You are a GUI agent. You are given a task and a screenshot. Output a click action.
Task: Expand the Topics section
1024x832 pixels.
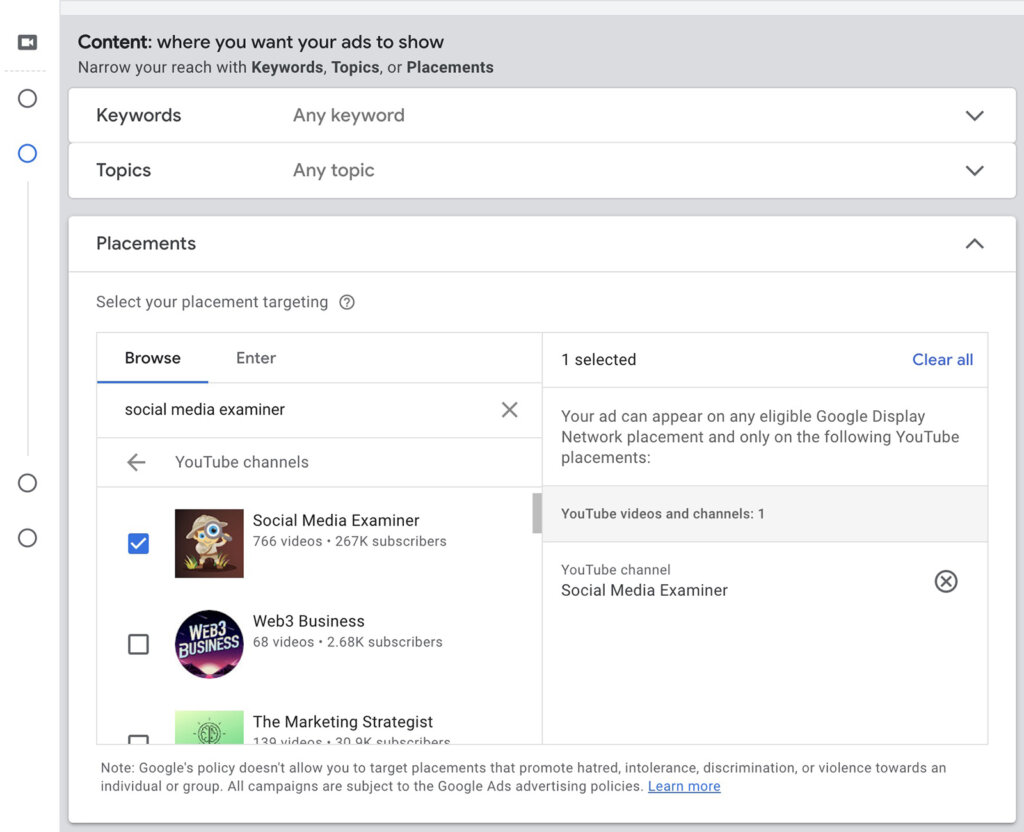pyautogui.click(x=975, y=170)
